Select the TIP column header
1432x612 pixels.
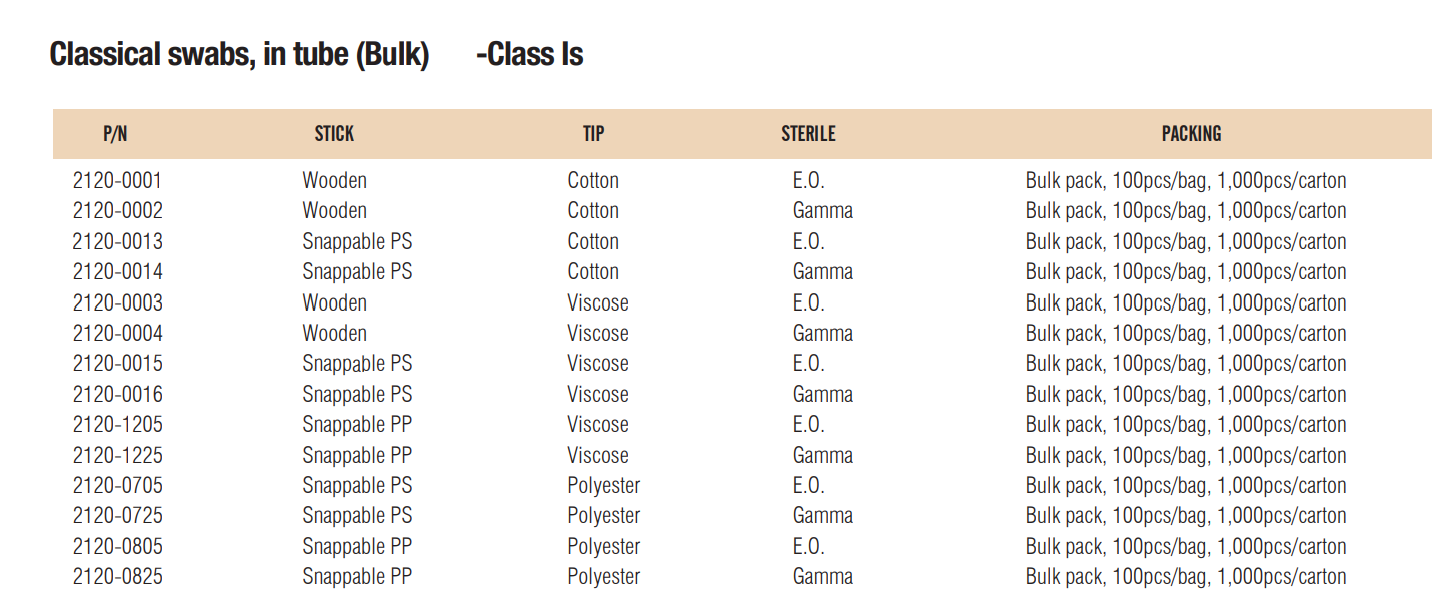(593, 134)
